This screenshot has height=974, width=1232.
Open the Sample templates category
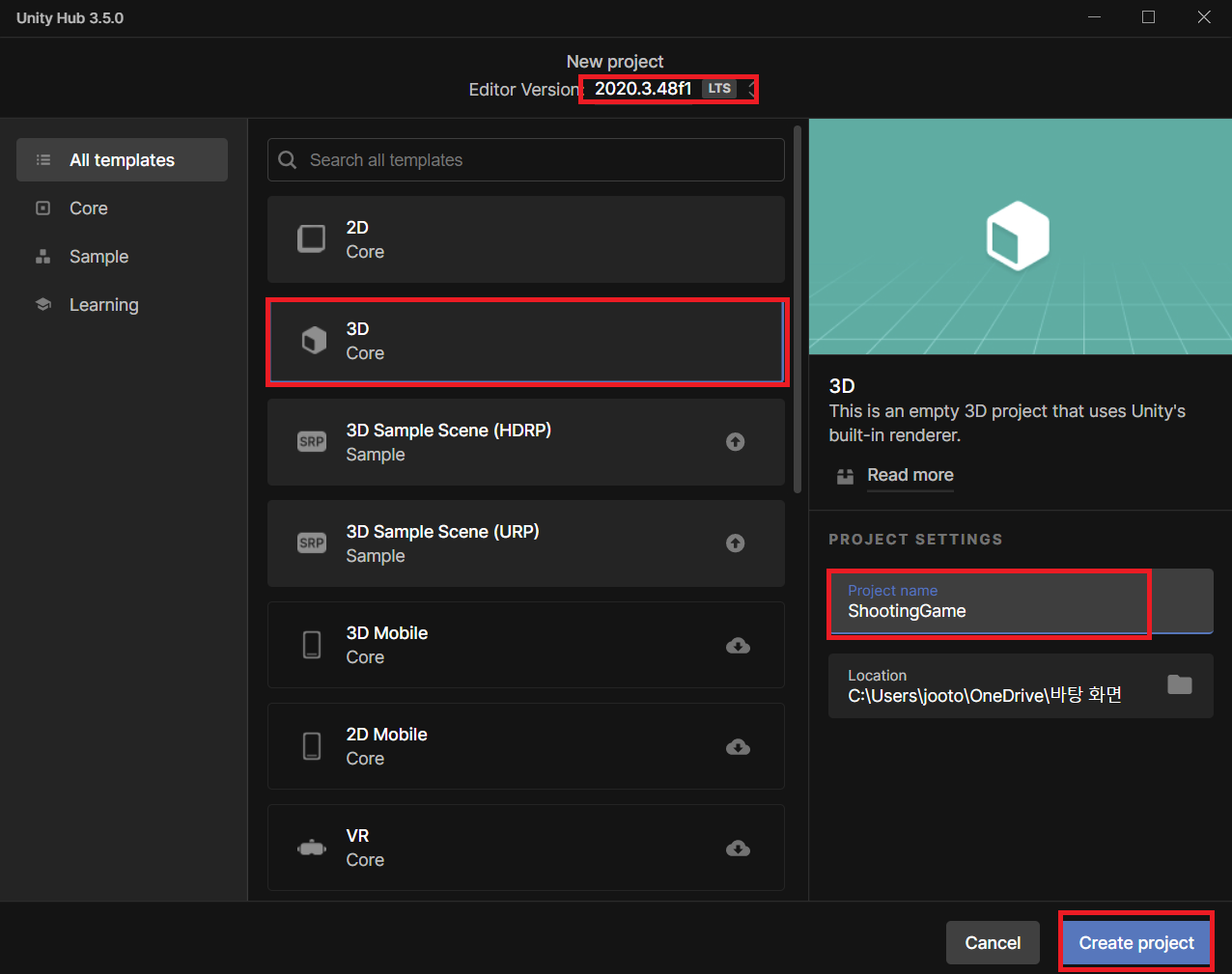pos(122,257)
